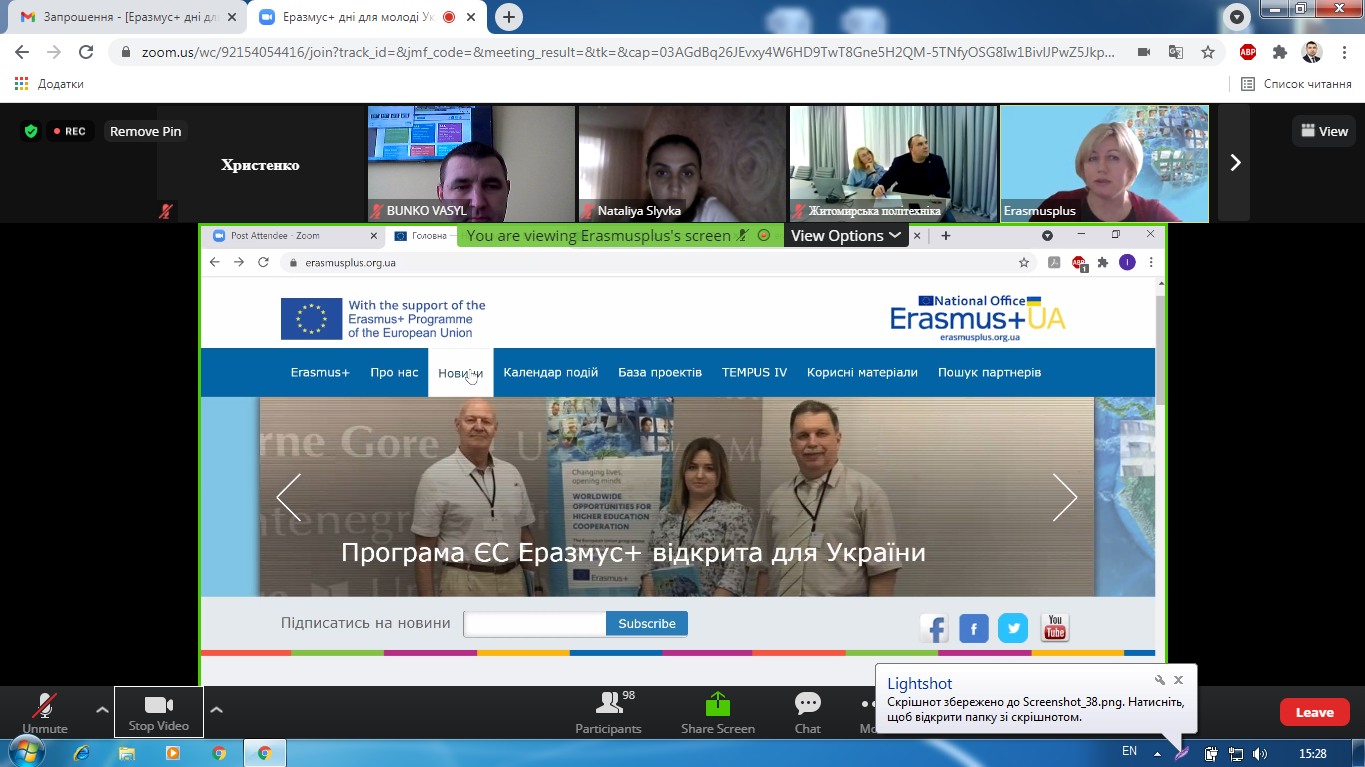Click Remove Pin button

click(146, 131)
